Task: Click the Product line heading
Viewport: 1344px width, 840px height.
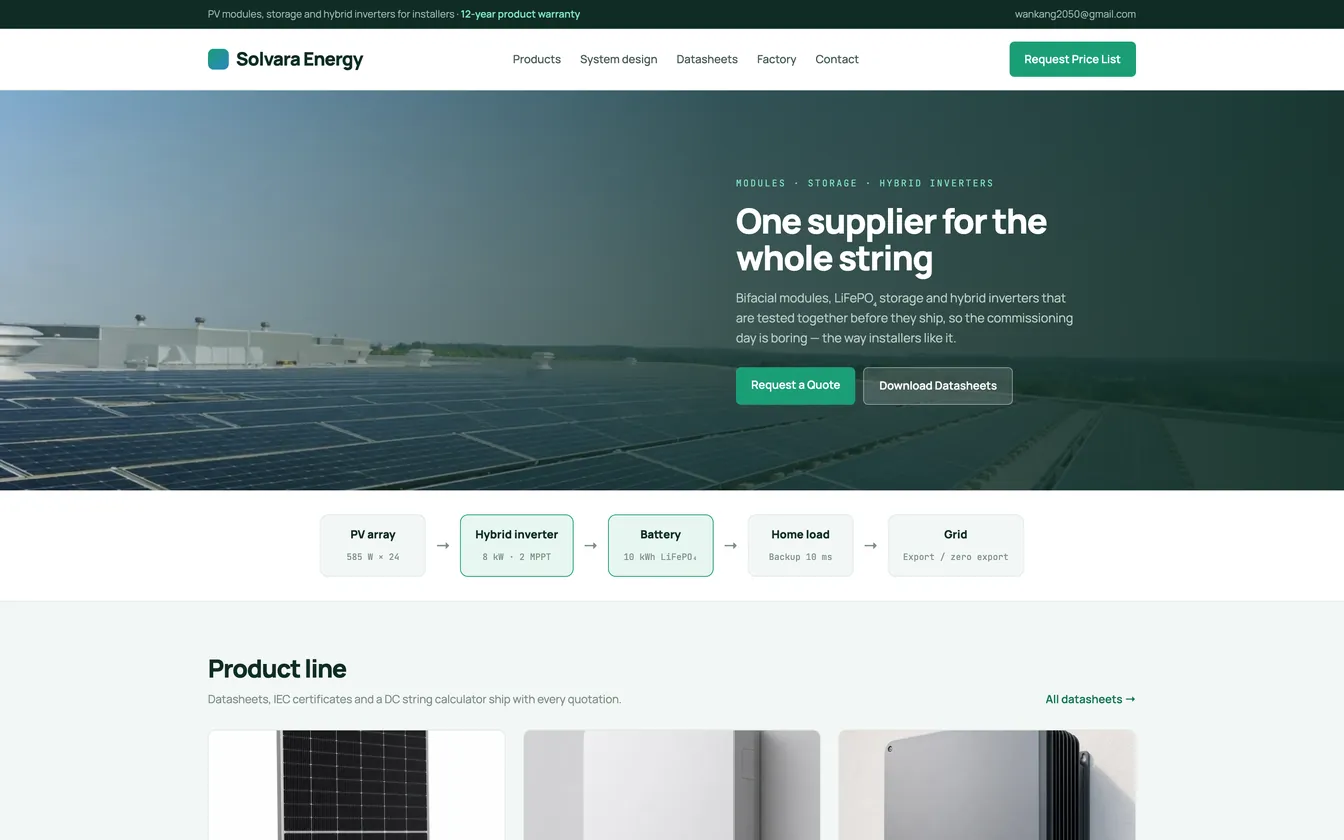Action: point(277,668)
